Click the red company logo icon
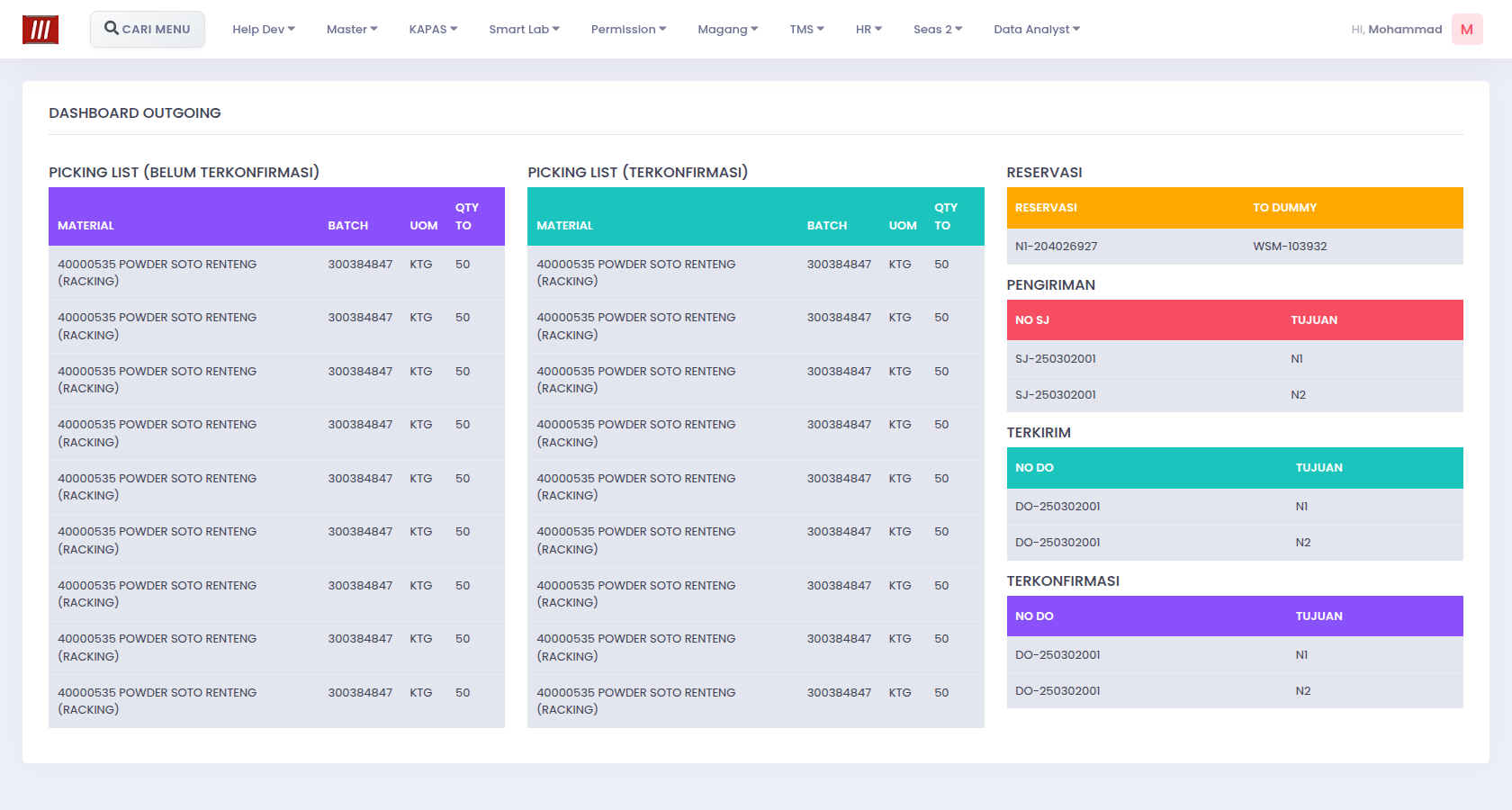 click(40, 30)
